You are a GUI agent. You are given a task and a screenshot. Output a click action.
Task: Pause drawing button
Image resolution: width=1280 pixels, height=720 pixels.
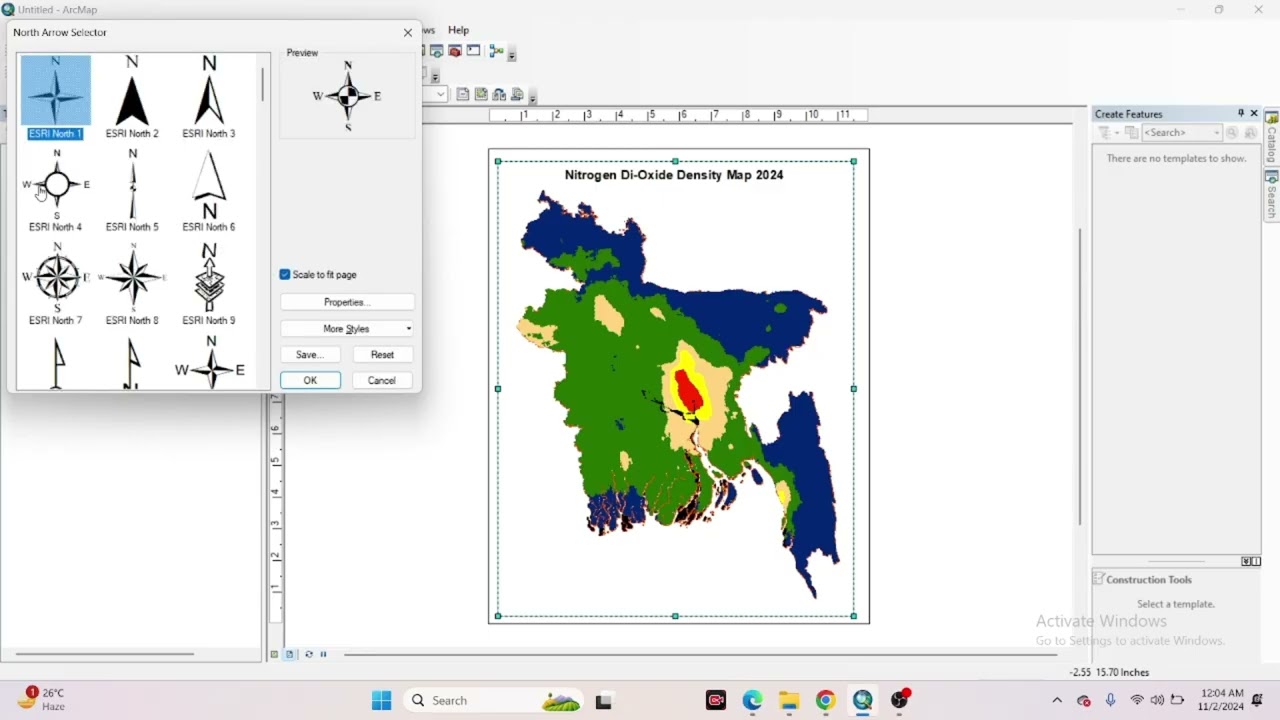click(323, 655)
